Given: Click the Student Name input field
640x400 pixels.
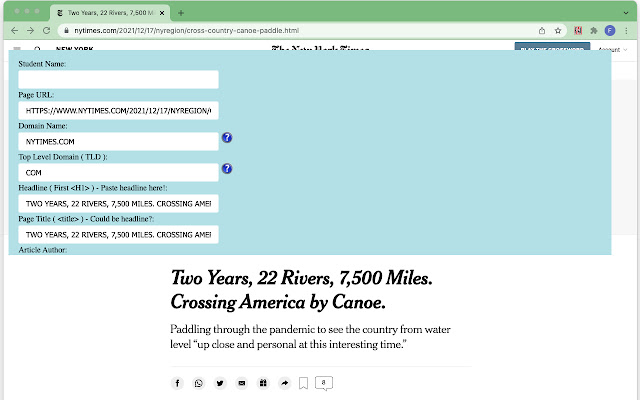Looking at the screenshot, I should [x=118, y=80].
